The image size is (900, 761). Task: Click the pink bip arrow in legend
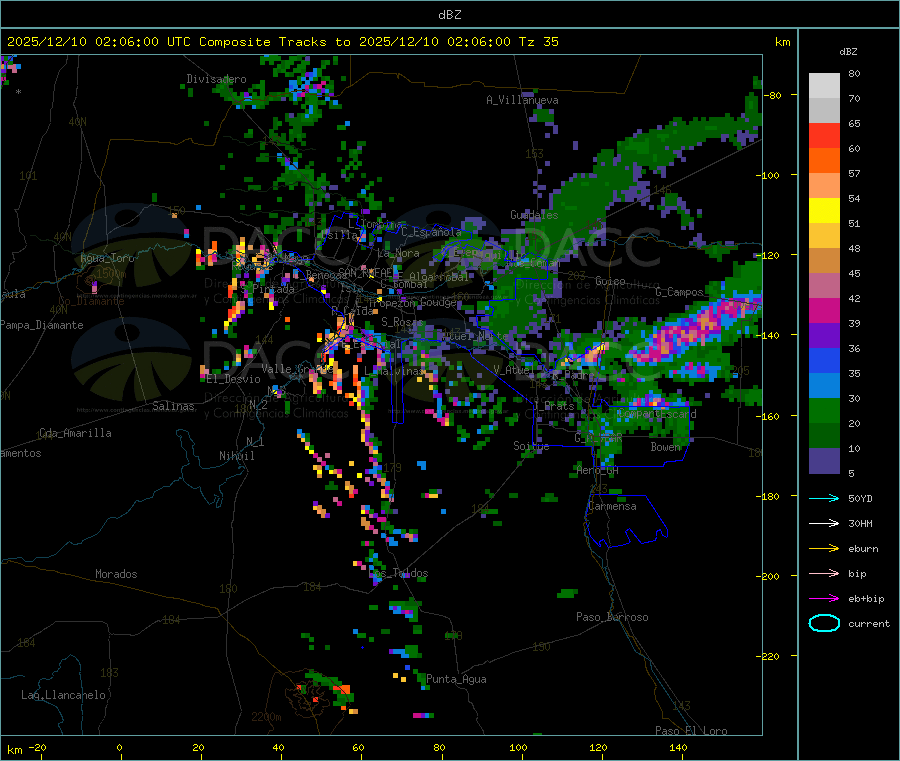tap(824, 573)
